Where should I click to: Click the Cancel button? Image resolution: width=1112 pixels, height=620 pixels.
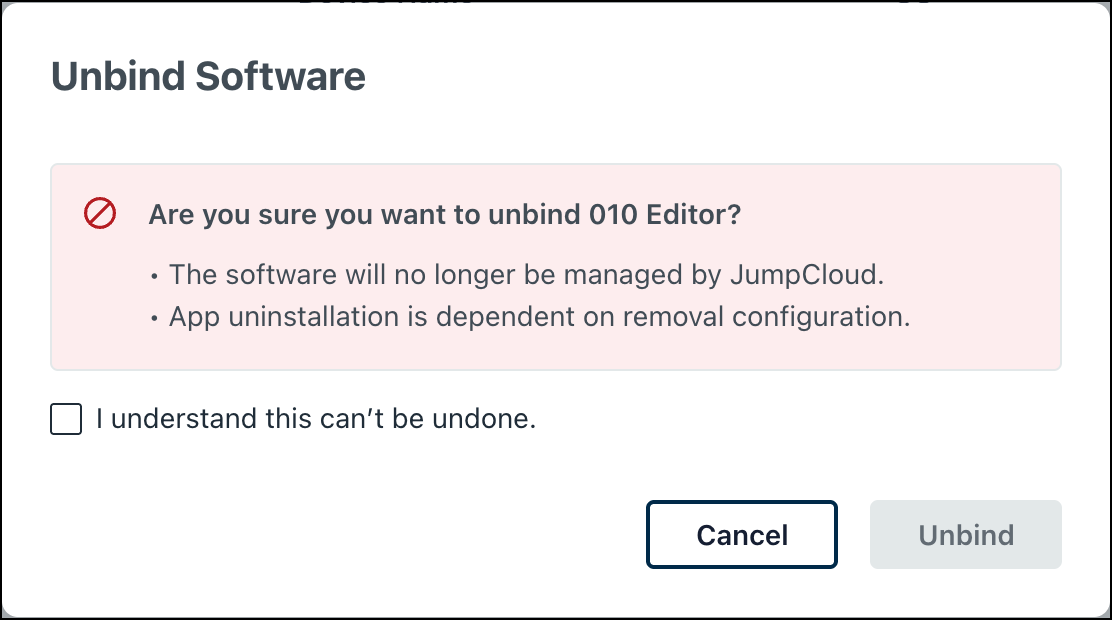tap(742, 534)
